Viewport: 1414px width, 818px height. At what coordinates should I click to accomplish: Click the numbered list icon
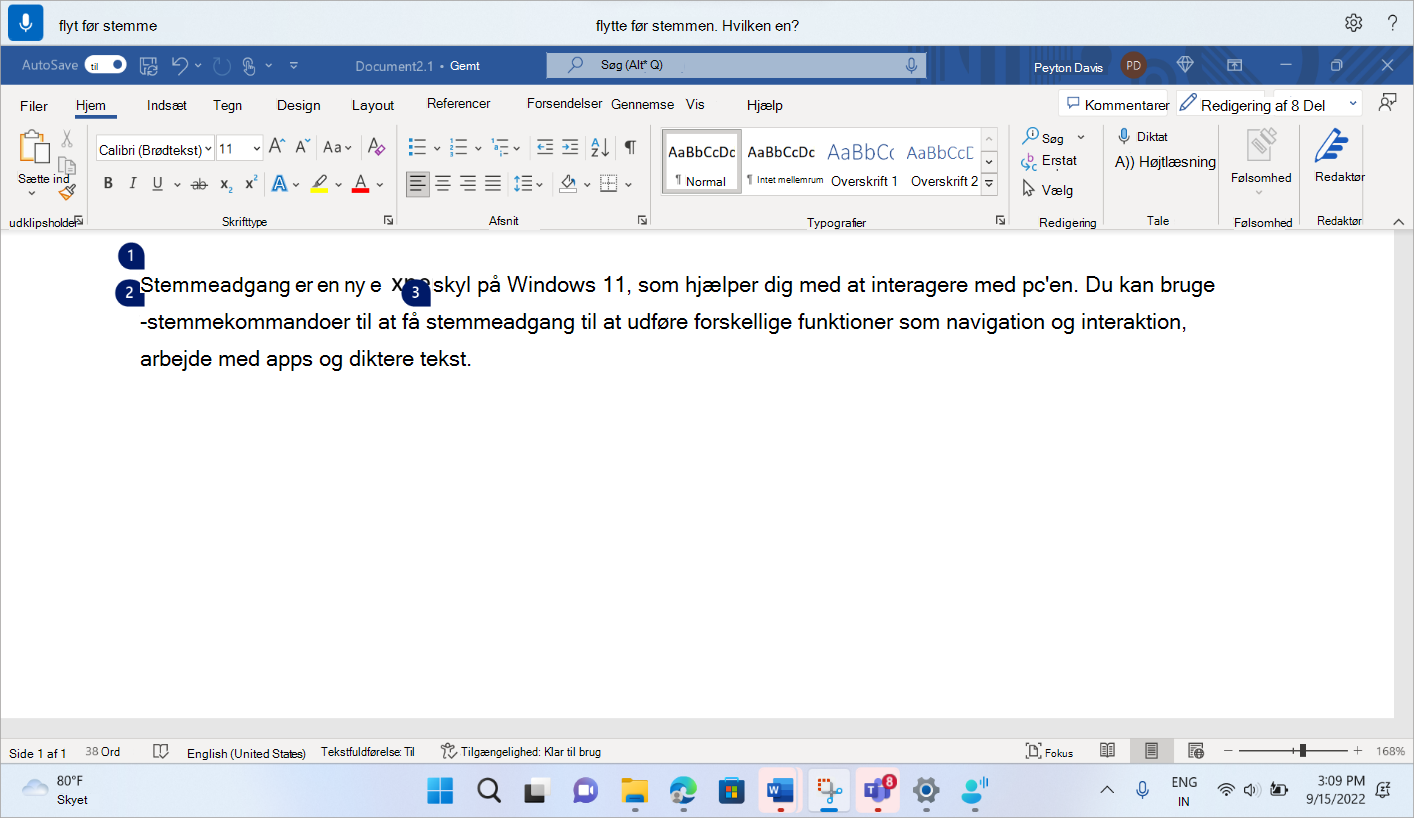click(x=459, y=147)
